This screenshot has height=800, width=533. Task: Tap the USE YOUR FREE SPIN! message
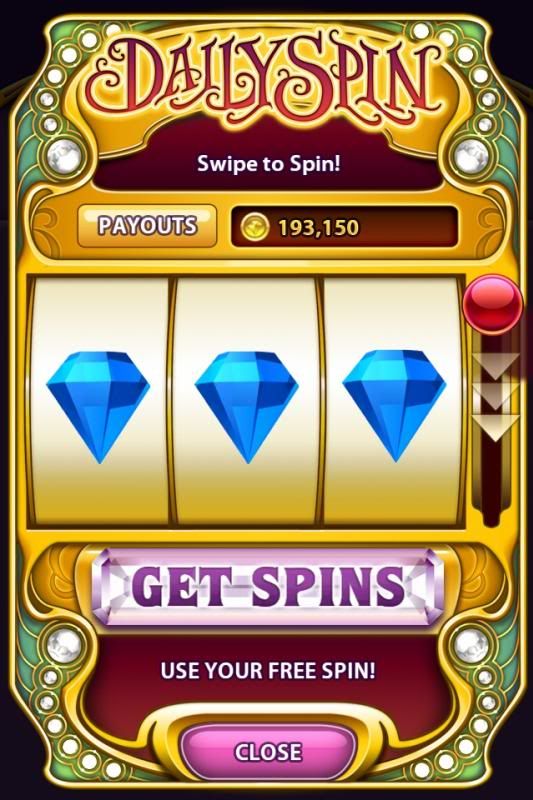(268, 670)
